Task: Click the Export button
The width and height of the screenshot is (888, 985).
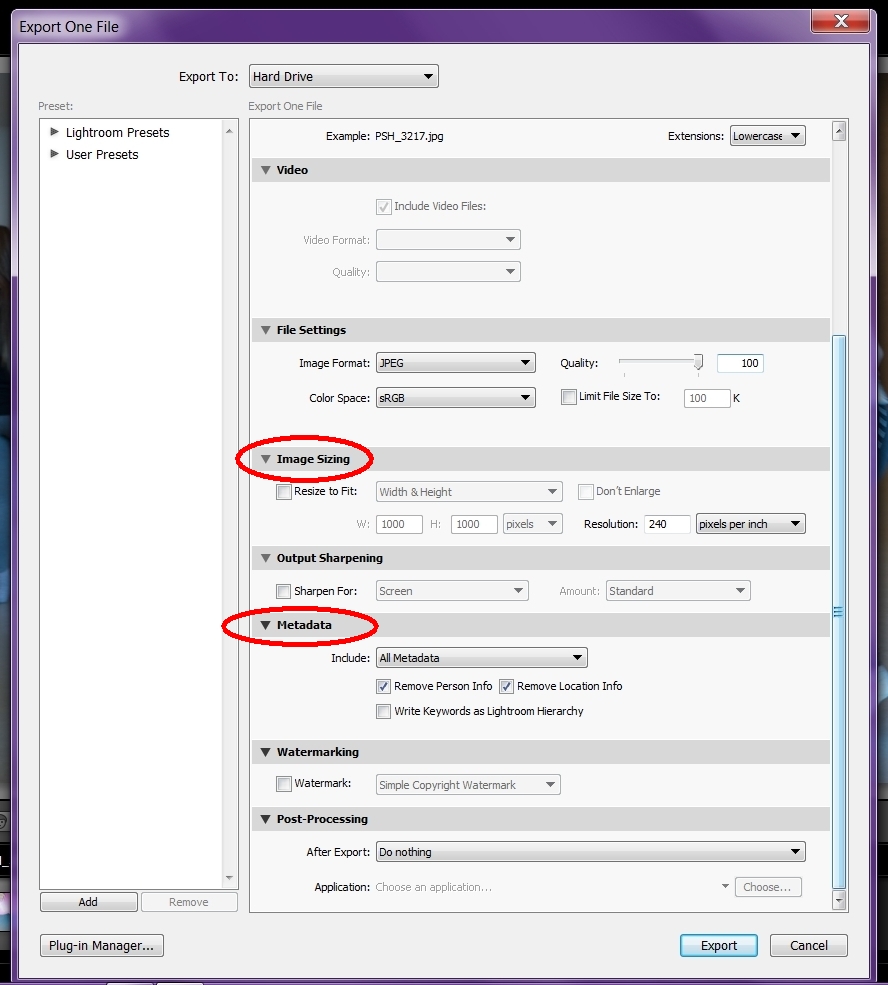Action: [x=718, y=945]
